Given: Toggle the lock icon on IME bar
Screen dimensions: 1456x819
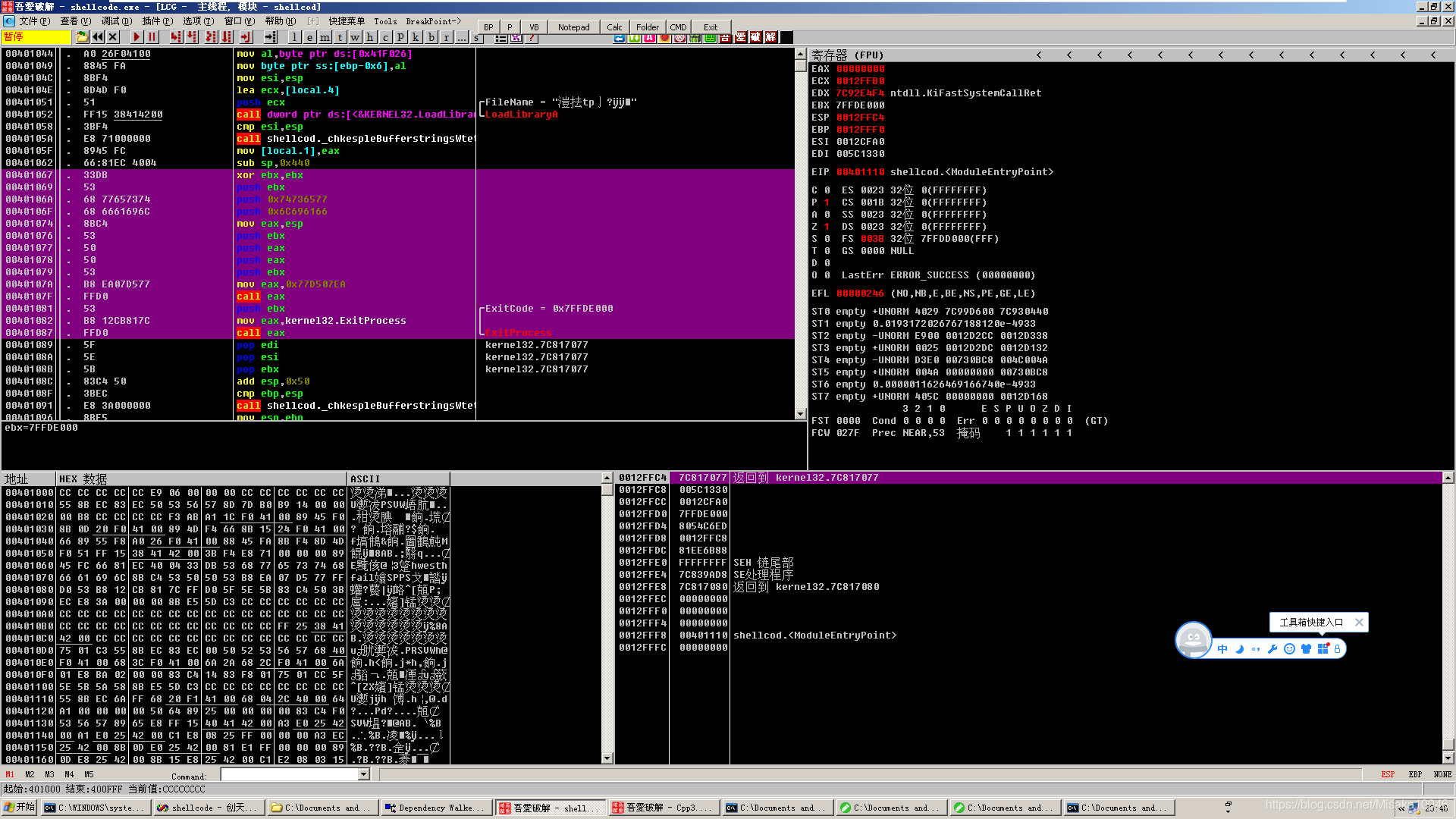Looking at the screenshot, I should point(1338,648).
